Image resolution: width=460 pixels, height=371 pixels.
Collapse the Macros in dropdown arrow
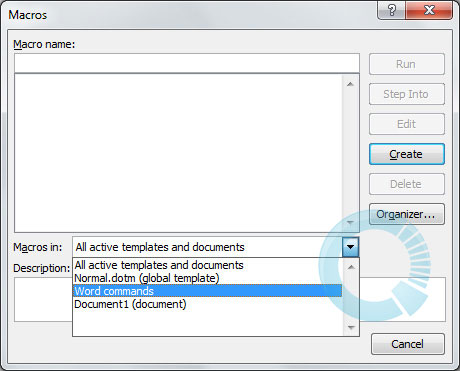(350, 247)
